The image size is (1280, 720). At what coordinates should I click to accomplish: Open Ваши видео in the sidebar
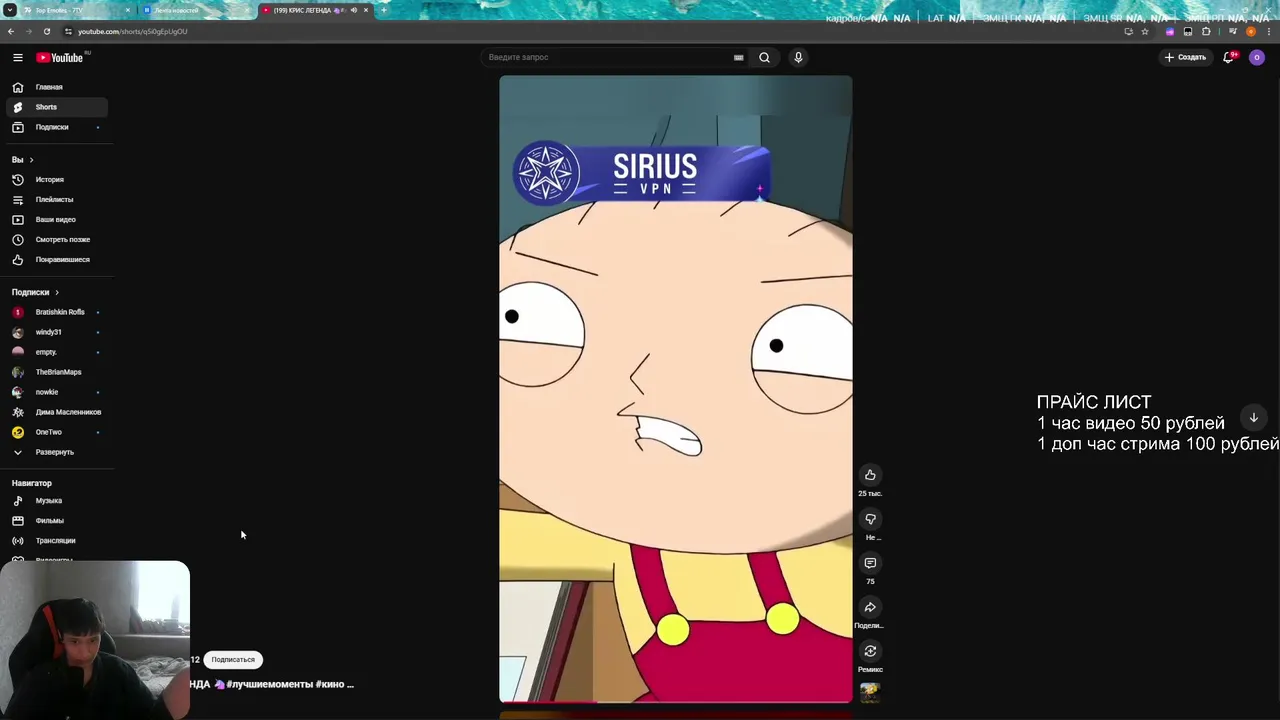click(56, 220)
